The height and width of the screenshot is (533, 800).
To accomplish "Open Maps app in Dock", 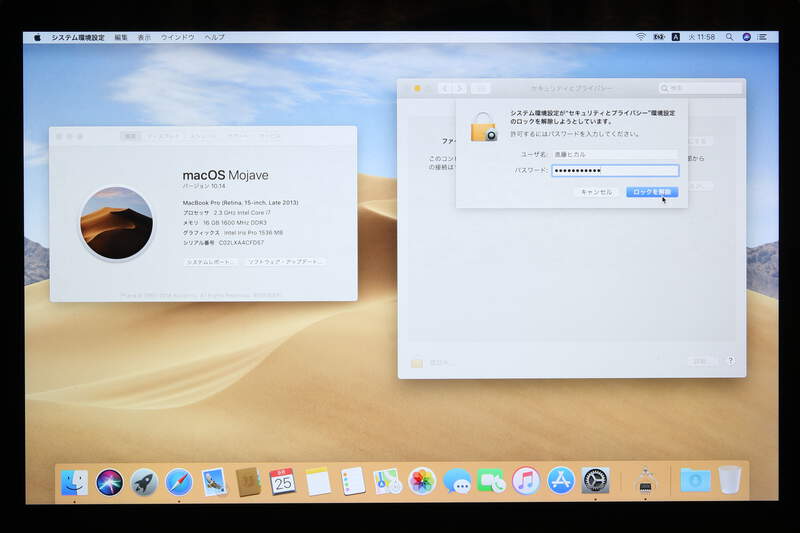I will point(387,481).
